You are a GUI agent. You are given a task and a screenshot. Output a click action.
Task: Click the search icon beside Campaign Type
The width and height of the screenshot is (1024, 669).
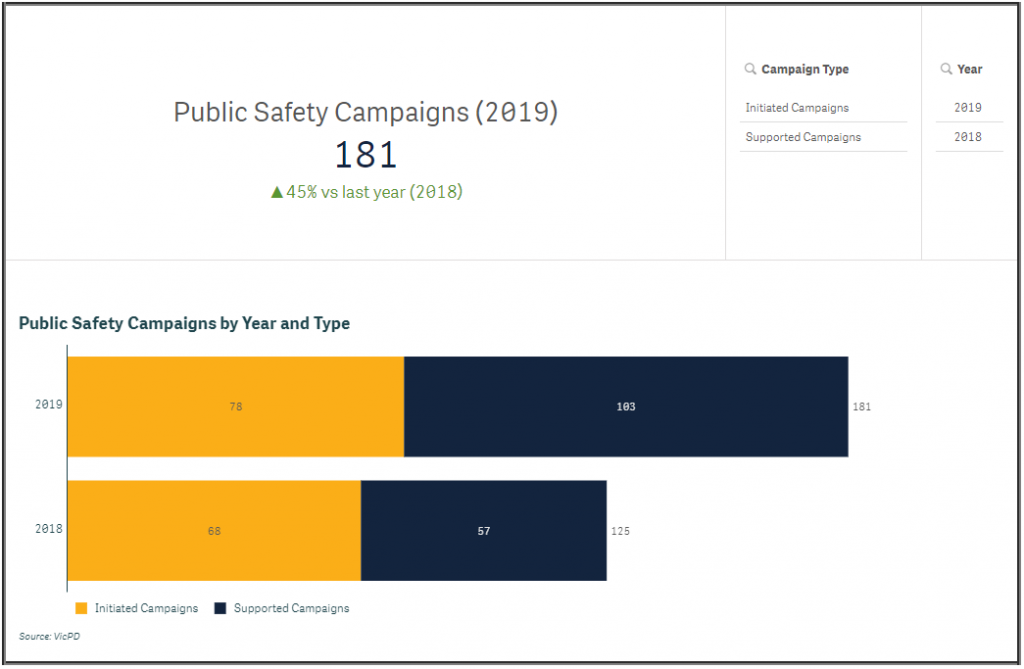(x=750, y=69)
